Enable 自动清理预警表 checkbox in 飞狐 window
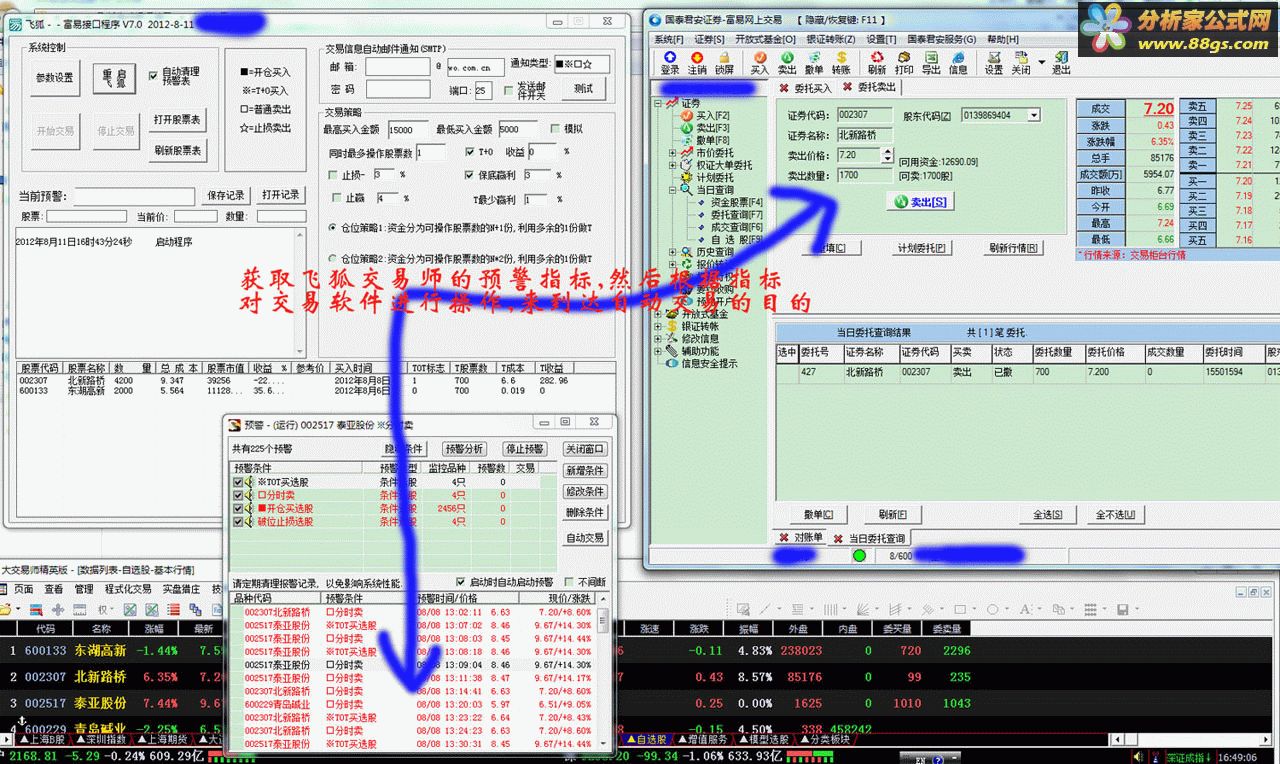 (x=152, y=74)
